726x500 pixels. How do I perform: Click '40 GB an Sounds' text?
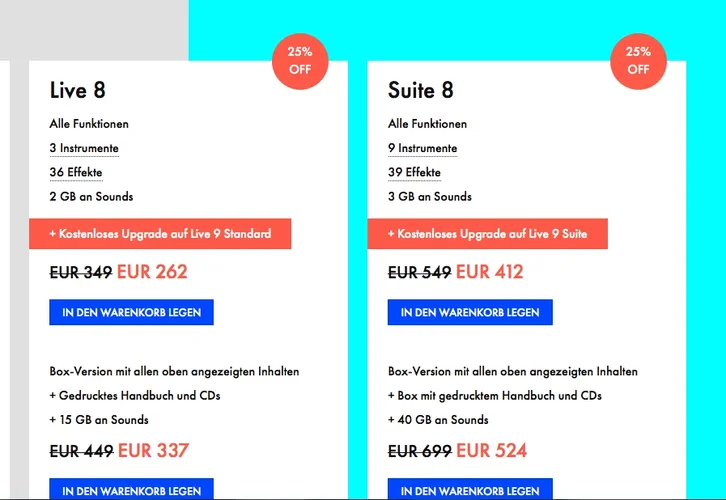[438, 420]
